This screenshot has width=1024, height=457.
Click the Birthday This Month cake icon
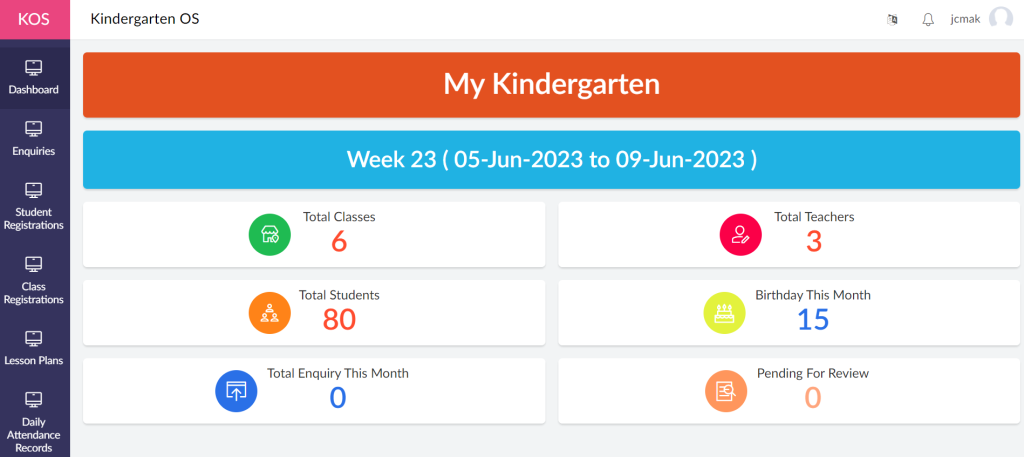725,313
